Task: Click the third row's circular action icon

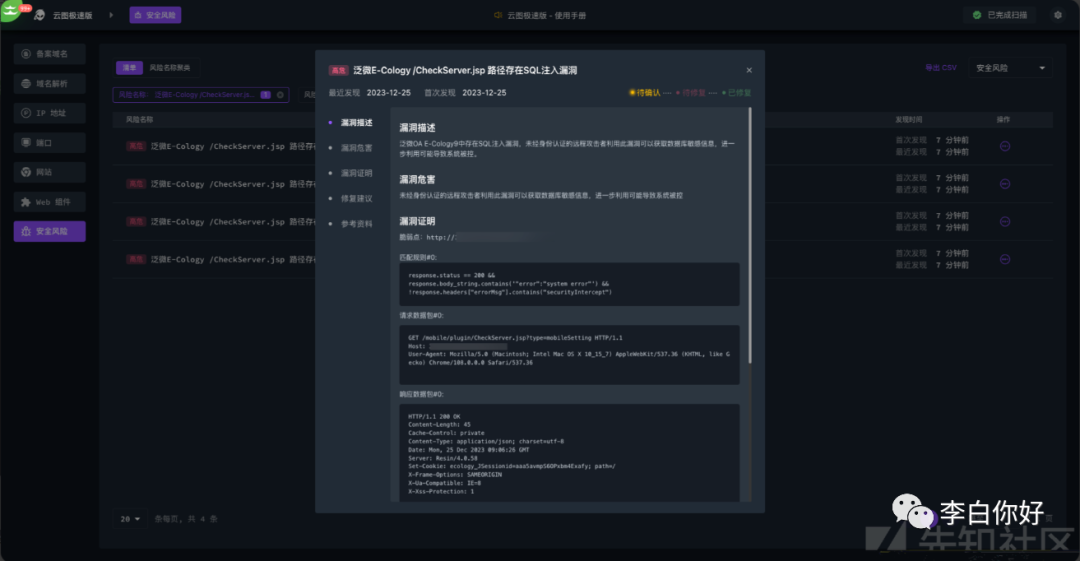Action: [x=1005, y=222]
